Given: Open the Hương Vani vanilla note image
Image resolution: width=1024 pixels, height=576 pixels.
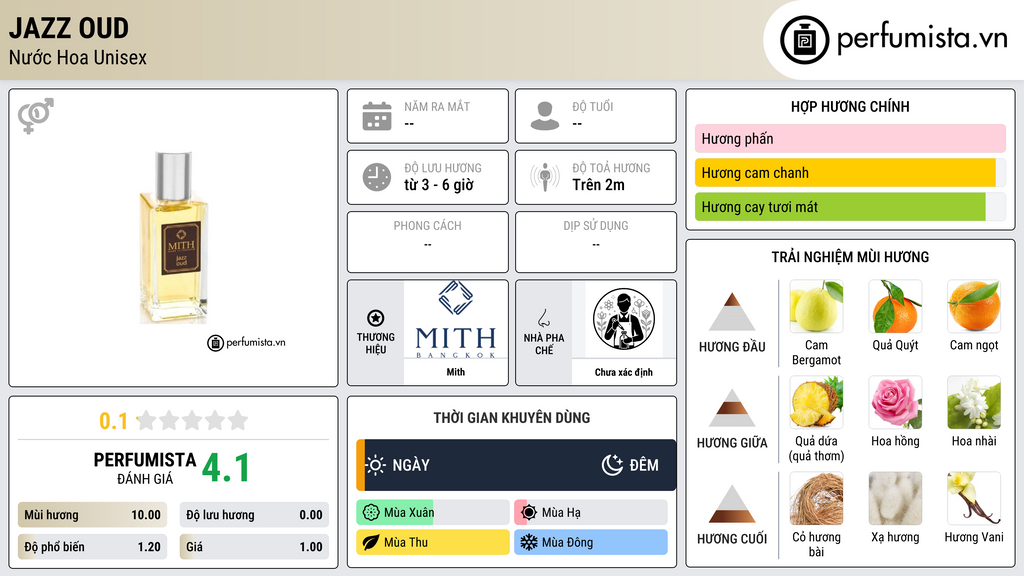Looking at the screenshot, I should point(974,498).
